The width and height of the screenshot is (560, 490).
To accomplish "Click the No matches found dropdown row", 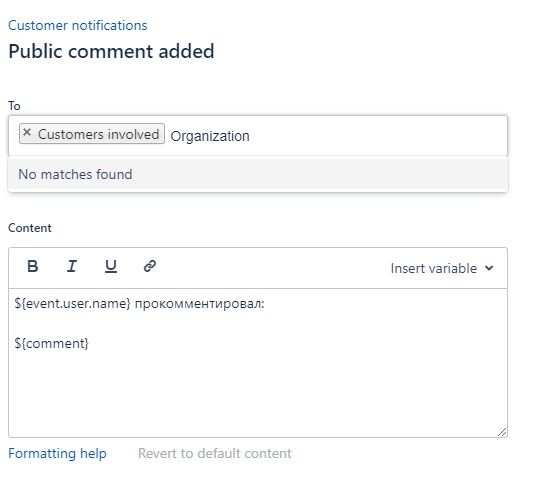I will (258, 174).
